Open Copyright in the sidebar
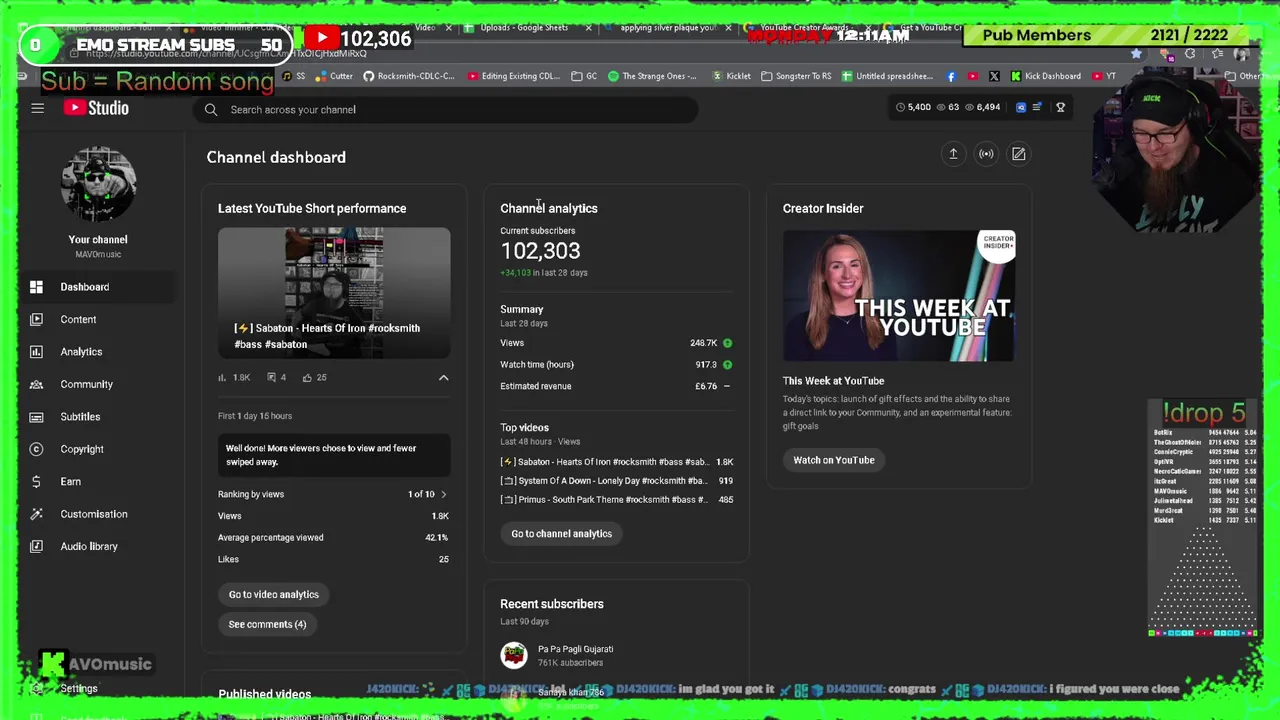Viewport: 1280px width, 720px height. (x=82, y=449)
